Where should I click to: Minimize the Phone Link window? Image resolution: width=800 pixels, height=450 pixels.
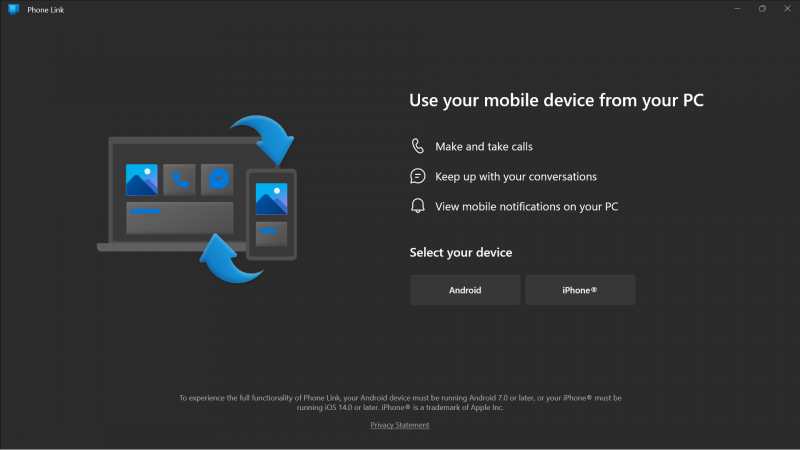737,9
